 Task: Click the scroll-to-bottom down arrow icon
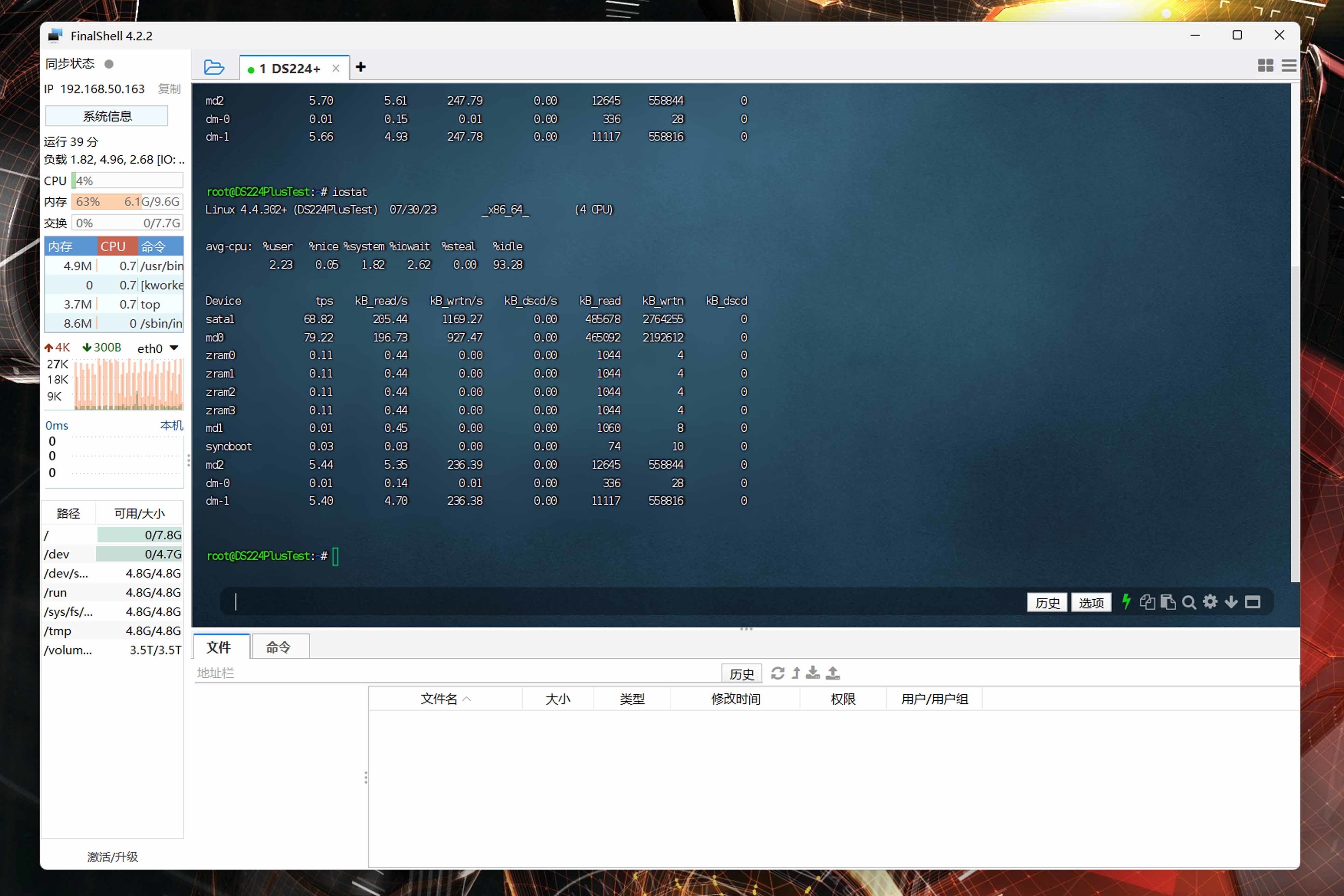[x=1231, y=602]
